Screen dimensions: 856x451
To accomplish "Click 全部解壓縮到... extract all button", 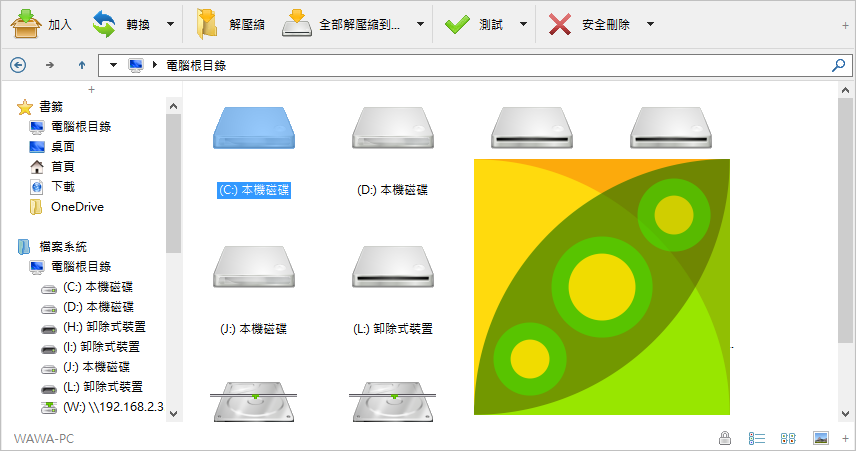I will (341, 24).
